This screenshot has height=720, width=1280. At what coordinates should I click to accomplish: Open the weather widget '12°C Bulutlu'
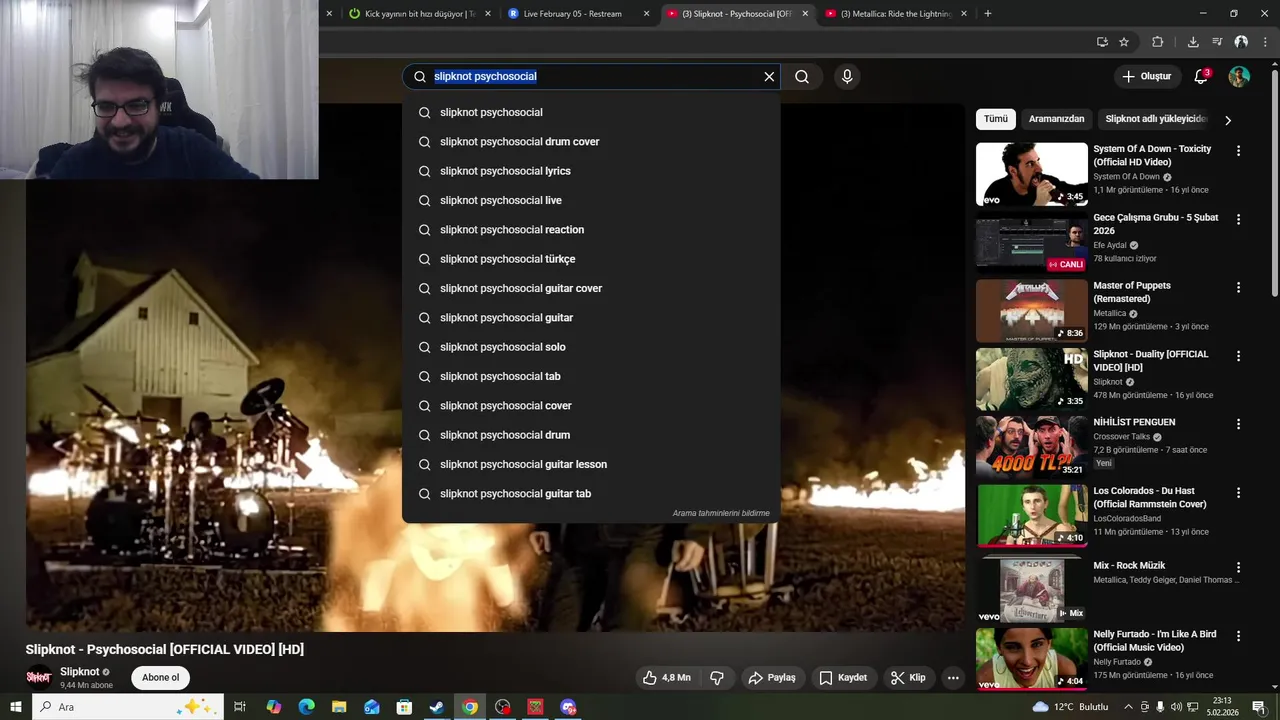click(1071, 707)
